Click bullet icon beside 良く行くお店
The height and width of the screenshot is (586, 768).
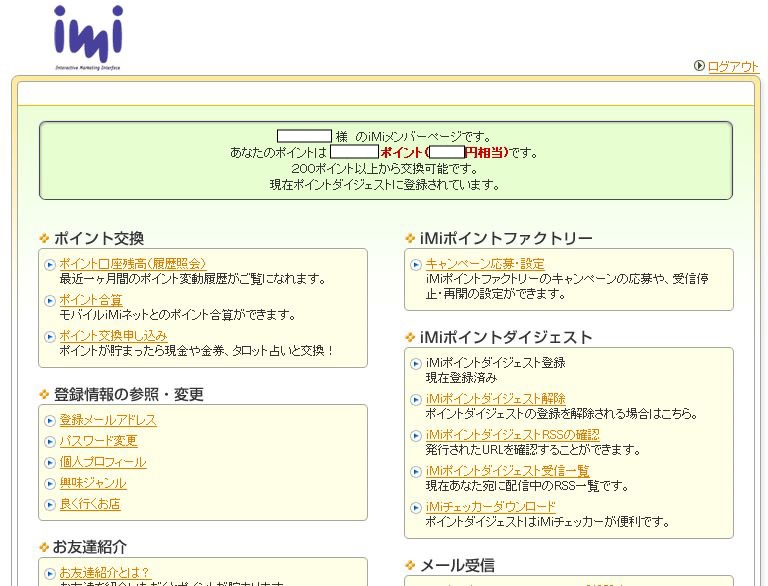(49, 505)
